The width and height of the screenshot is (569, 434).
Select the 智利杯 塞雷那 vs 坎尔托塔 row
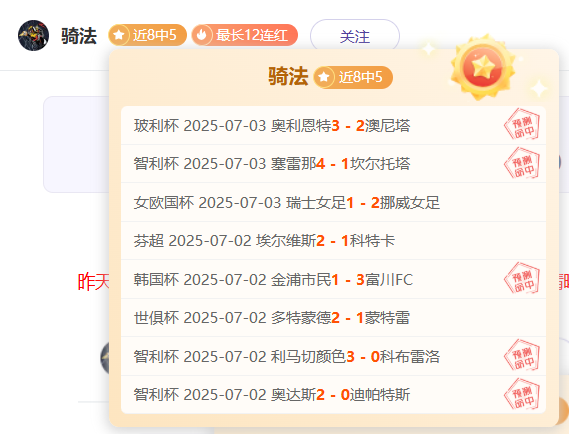pos(333,164)
